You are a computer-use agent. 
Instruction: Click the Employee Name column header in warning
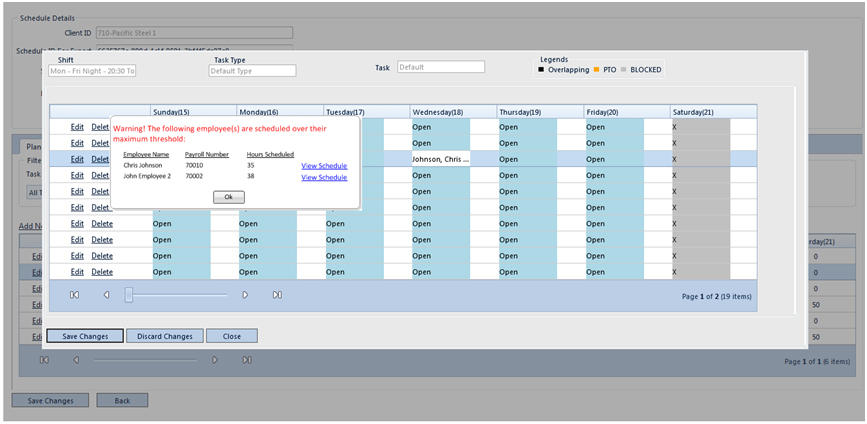pyautogui.click(x=146, y=154)
